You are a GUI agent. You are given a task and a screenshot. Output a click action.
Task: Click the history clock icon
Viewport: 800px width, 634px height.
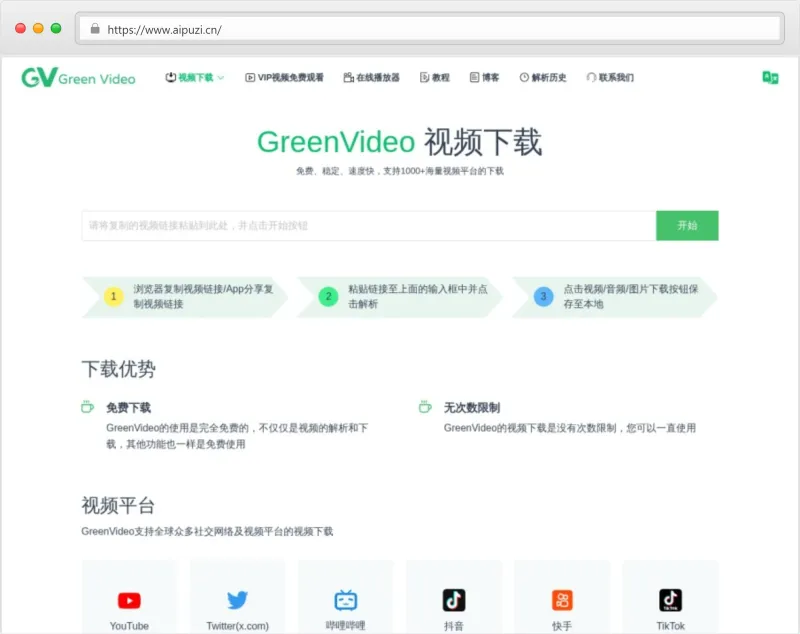(524, 78)
